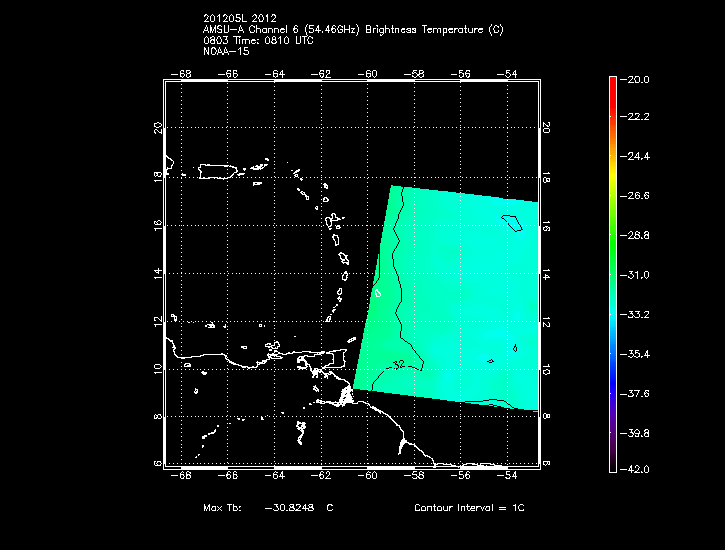Image resolution: width=725 pixels, height=550 pixels.
Task: Click the color bar label '-37.6'
Action: (x=634, y=394)
